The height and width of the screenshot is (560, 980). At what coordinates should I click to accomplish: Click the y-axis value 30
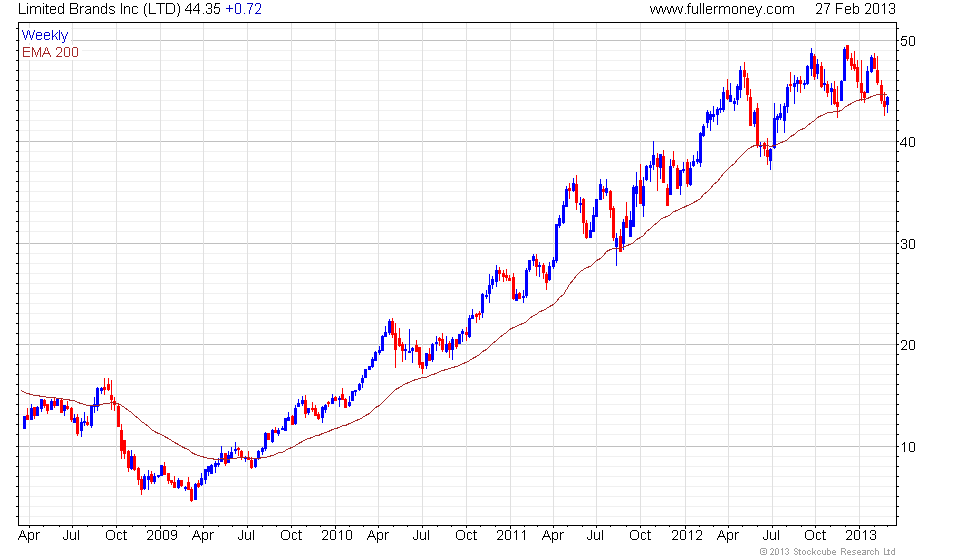click(x=908, y=244)
